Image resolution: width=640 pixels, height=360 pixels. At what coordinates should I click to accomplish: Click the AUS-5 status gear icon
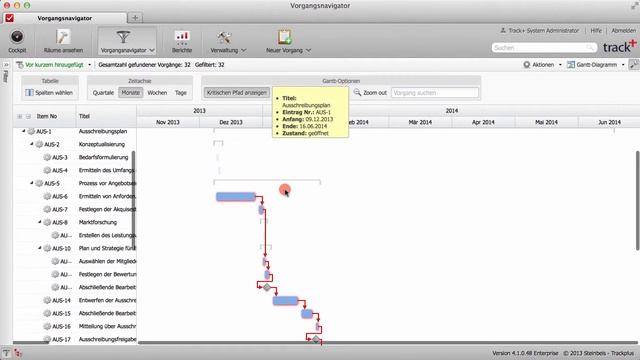pos(39,183)
